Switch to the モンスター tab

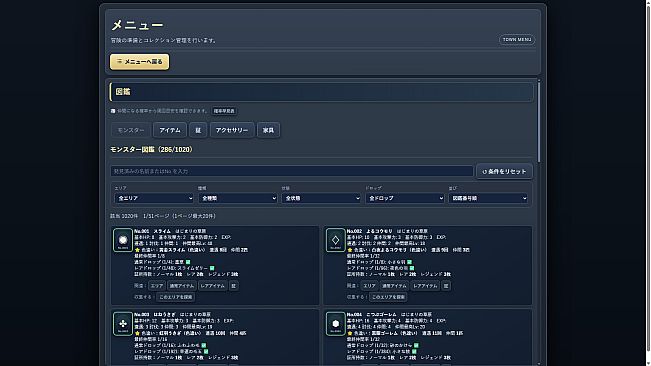click(x=131, y=130)
